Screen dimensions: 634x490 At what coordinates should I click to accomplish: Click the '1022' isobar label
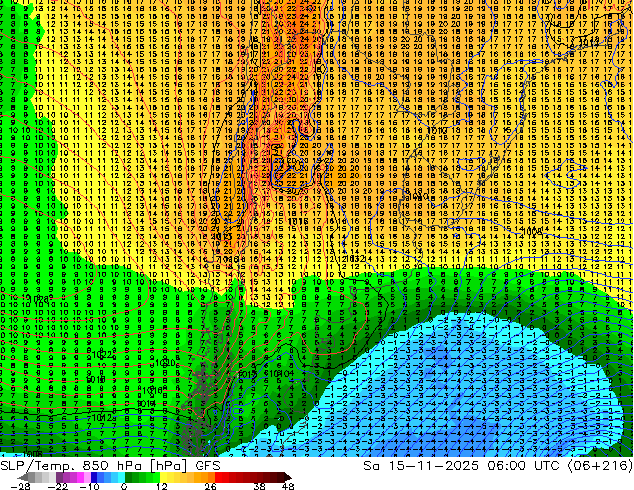click(x=103, y=355)
